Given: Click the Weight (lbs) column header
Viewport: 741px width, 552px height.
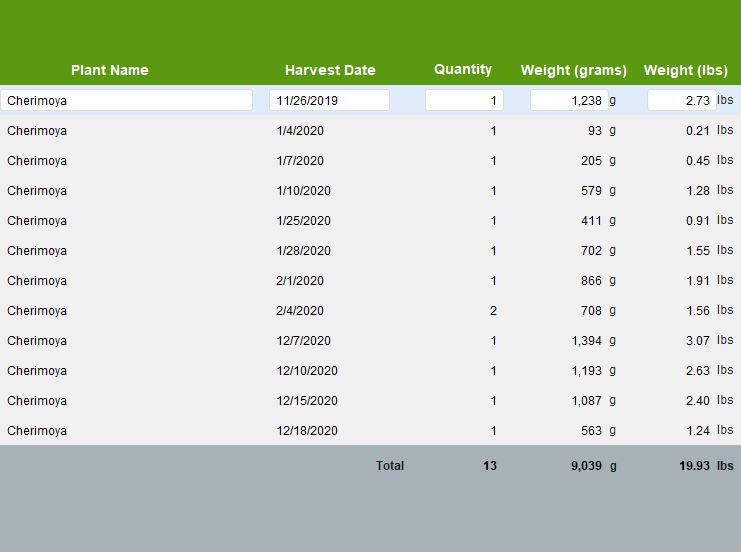Looking at the screenshot, I should (x=685, y=70).
